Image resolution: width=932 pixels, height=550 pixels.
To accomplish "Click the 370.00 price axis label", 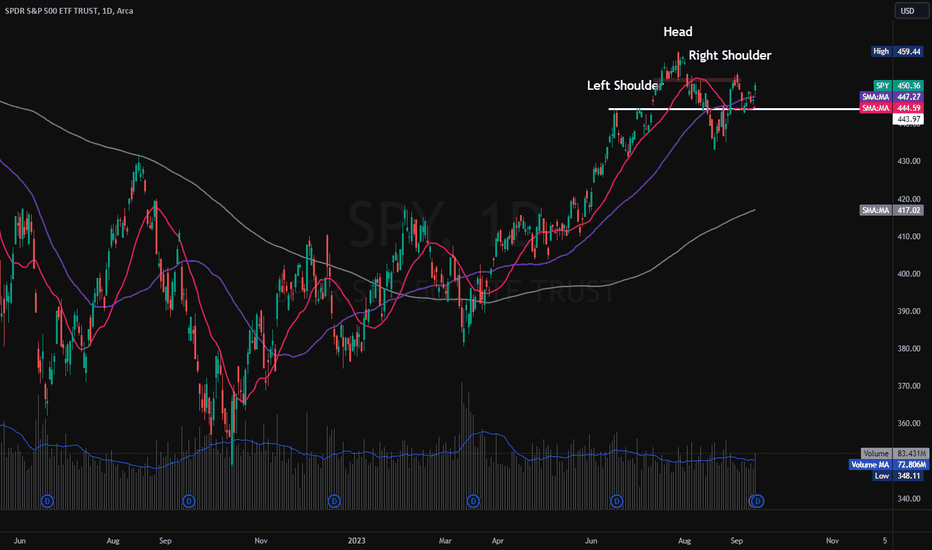I will 909,386.
